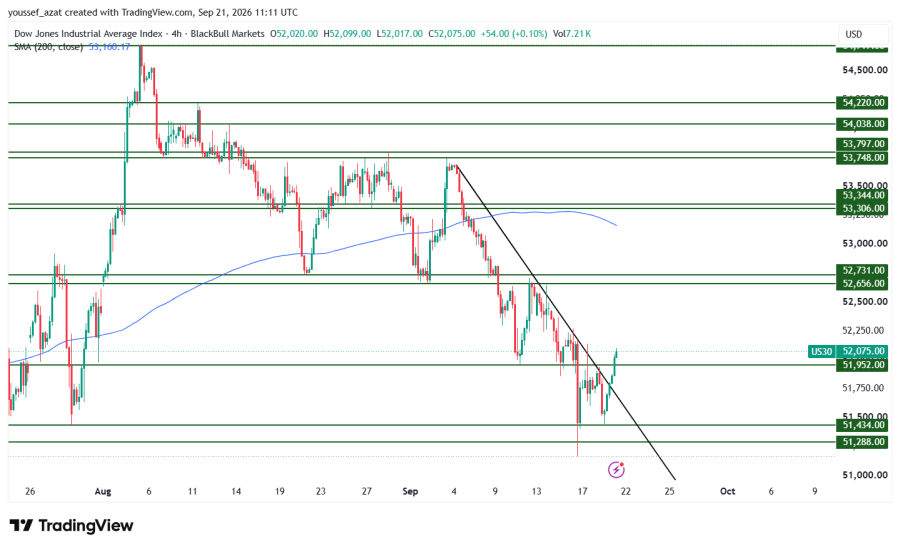
Task: Click the 51,952.00 support label
Action: pyautogui.click(x=863, y=365)
